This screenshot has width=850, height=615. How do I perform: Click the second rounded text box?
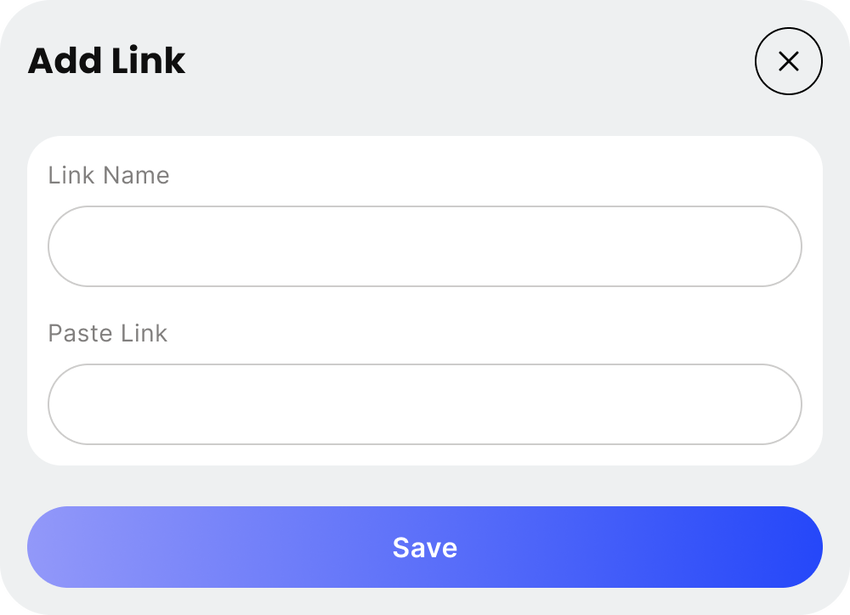click(424, 404)
